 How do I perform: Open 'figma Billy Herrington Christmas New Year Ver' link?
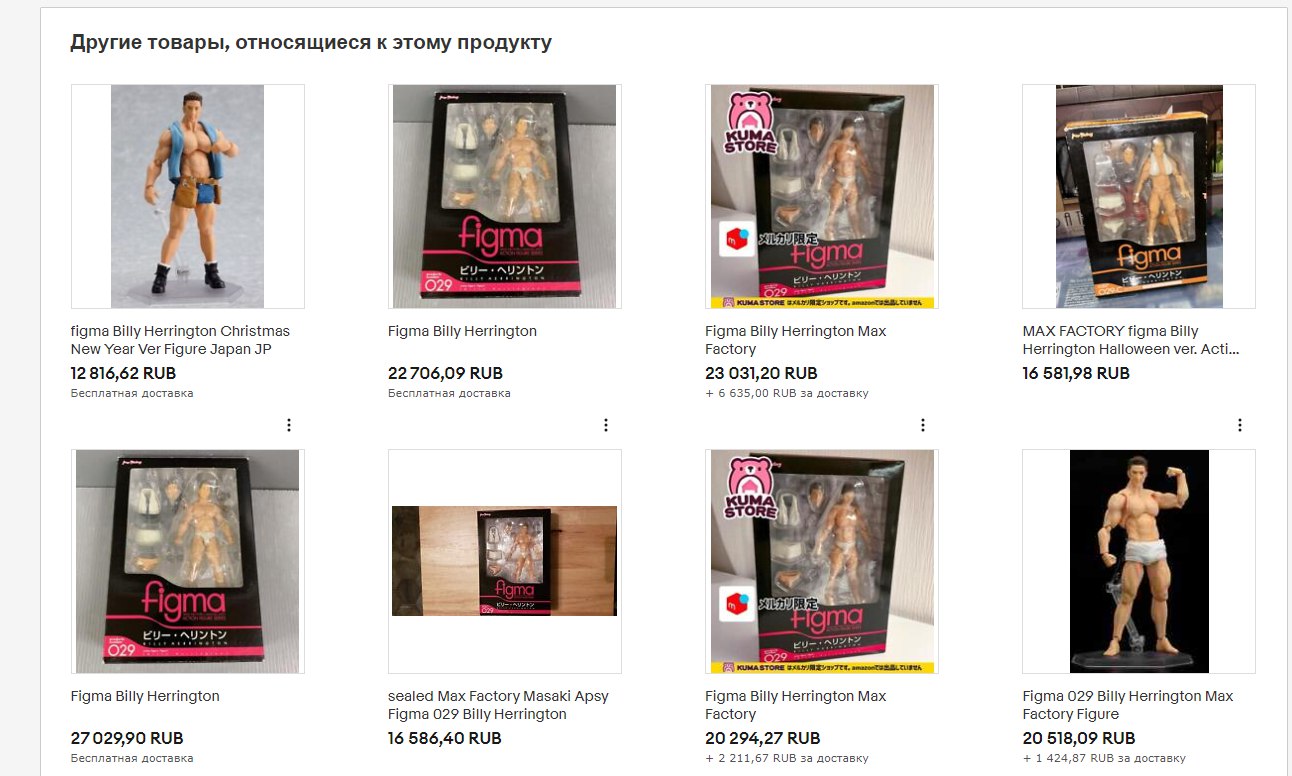180,340
